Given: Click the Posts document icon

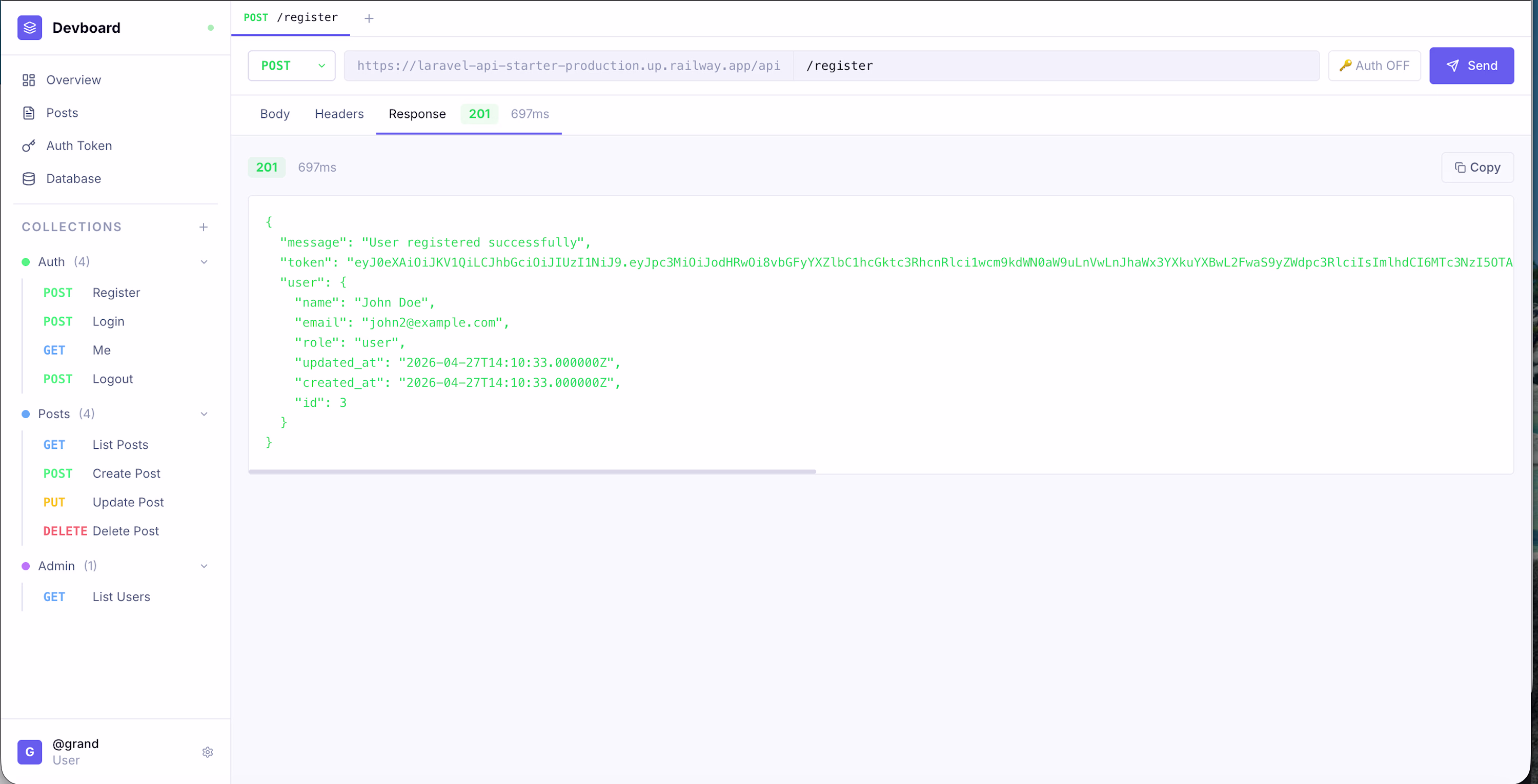Looking at the screenshot, I should click(x=29, y=113).
